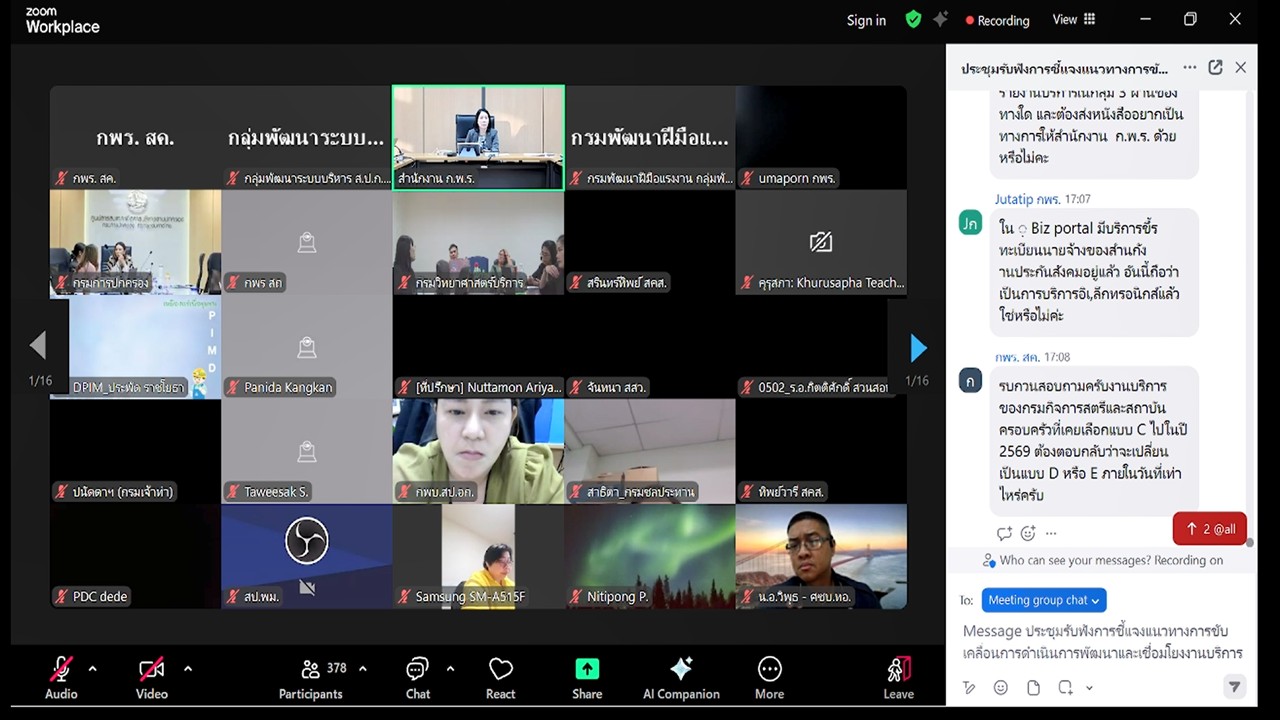The width and height of the screenshot is (1280, 720).
Task: Close the chat panel
Action: (1241, 68)
